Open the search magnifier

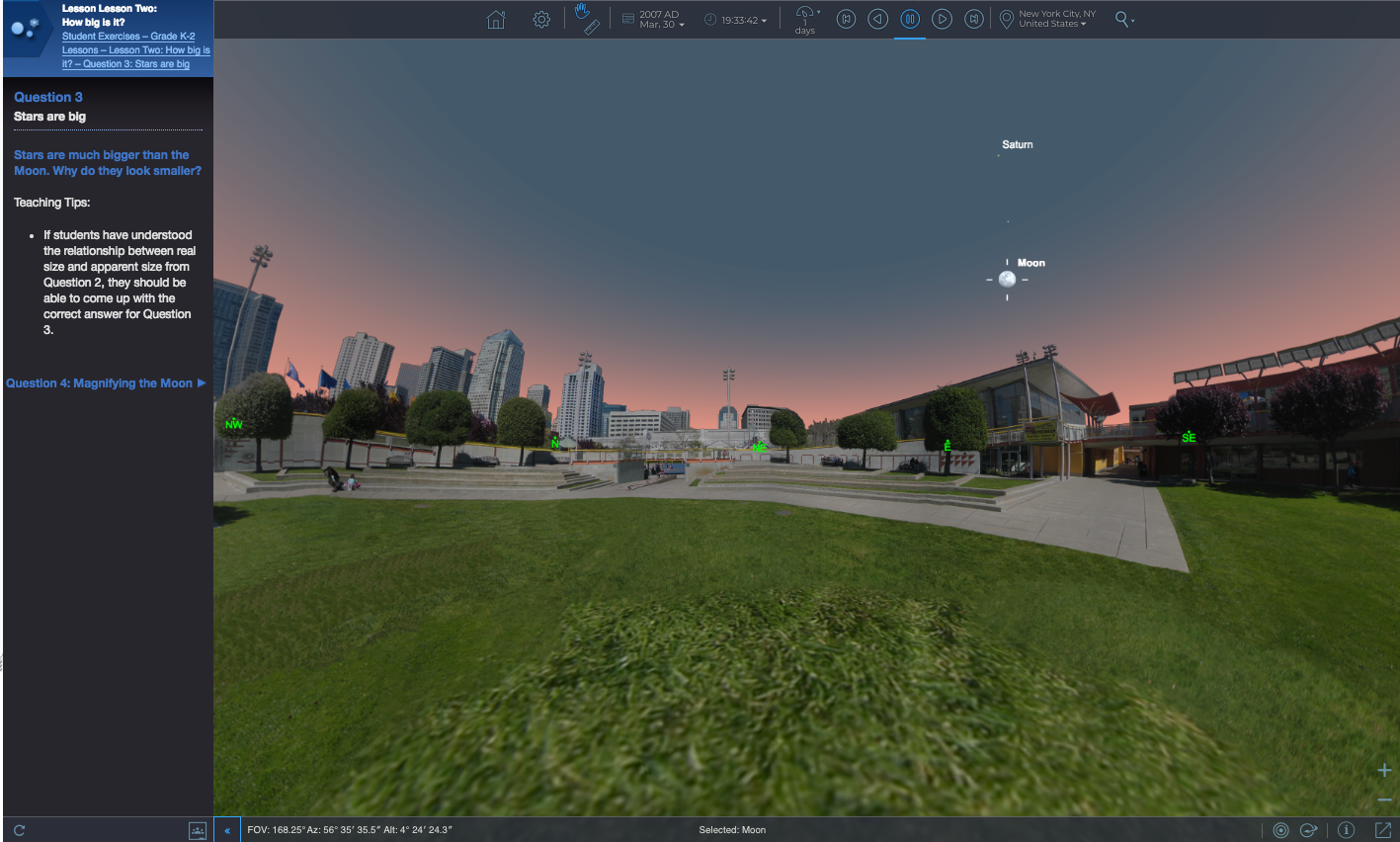point(1122,19)
